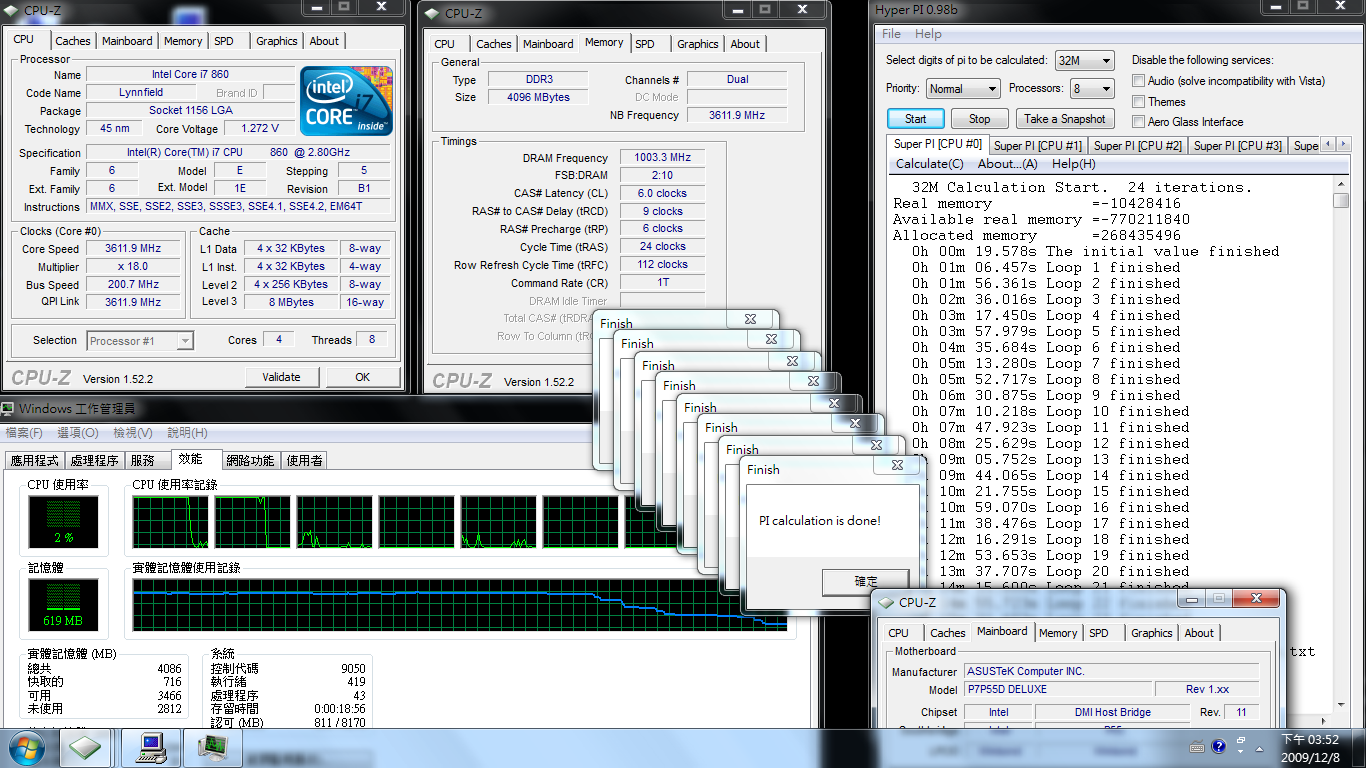The height and width of the screenshot is (768, 1366).
Task: Open the Processors count dropdown
Action: (1092, 89)
